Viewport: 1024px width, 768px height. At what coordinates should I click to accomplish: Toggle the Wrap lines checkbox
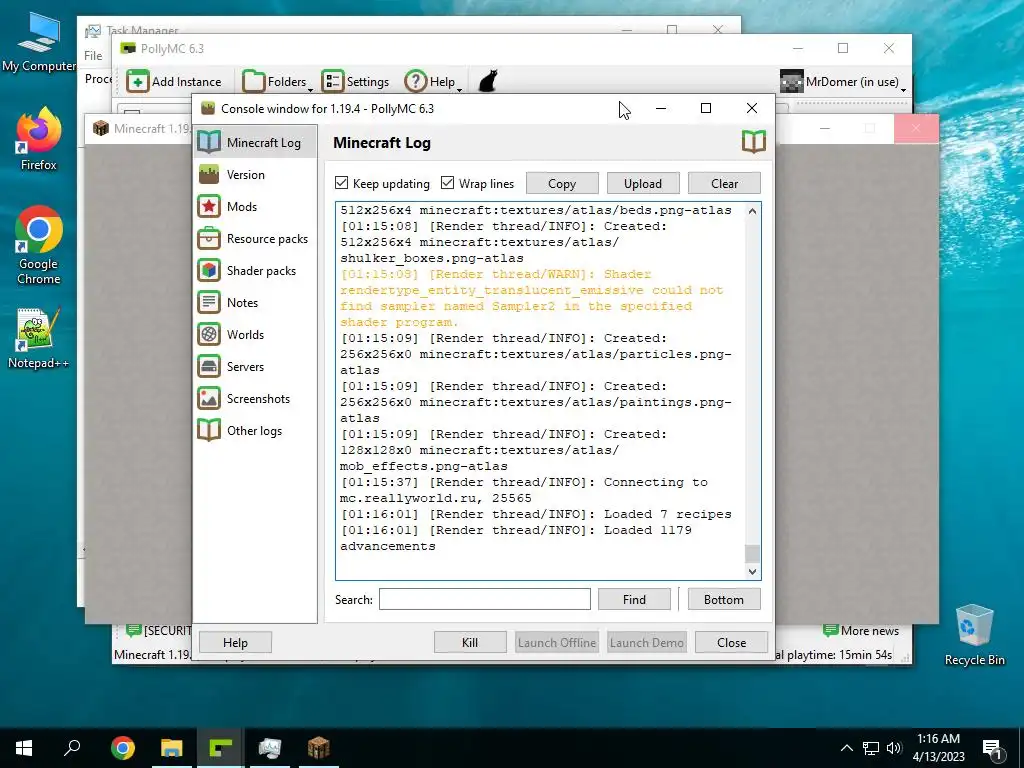pyautogui.click(x=447, y=183)
